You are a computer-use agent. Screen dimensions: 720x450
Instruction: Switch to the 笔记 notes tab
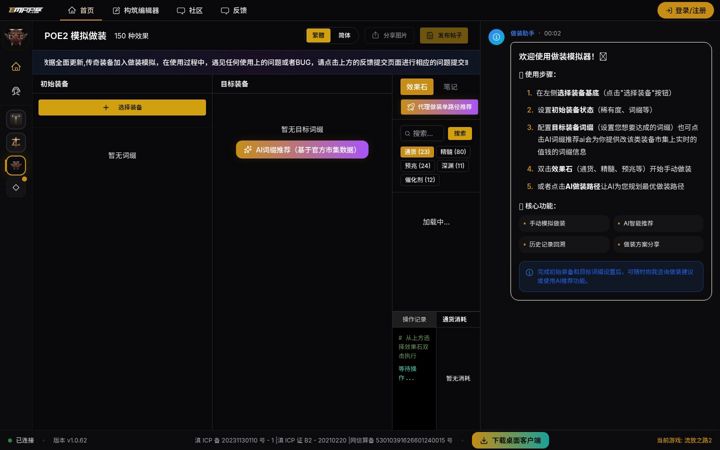click(x=450, y=87)
